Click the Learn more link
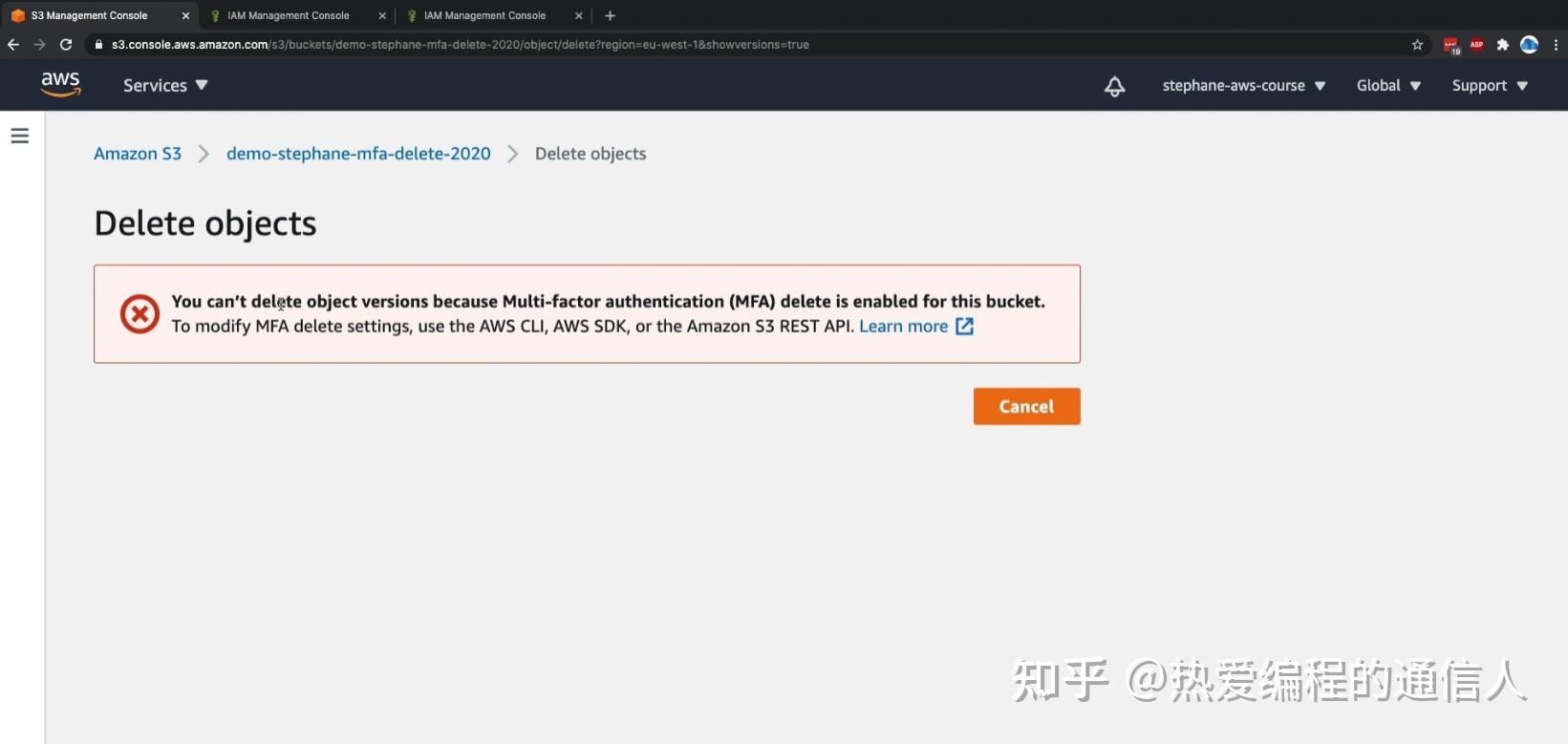The image size is (1568, 744). 904,326
